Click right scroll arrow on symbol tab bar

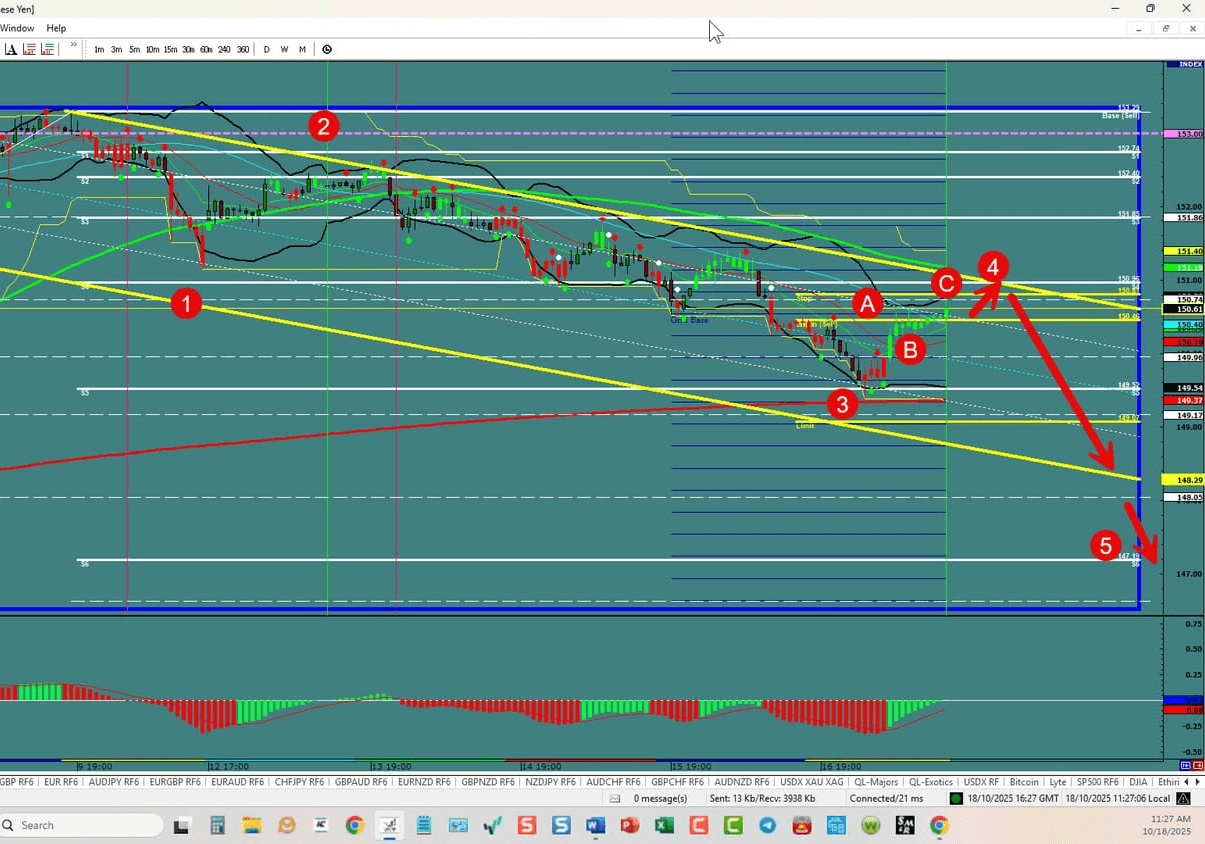1197,781
